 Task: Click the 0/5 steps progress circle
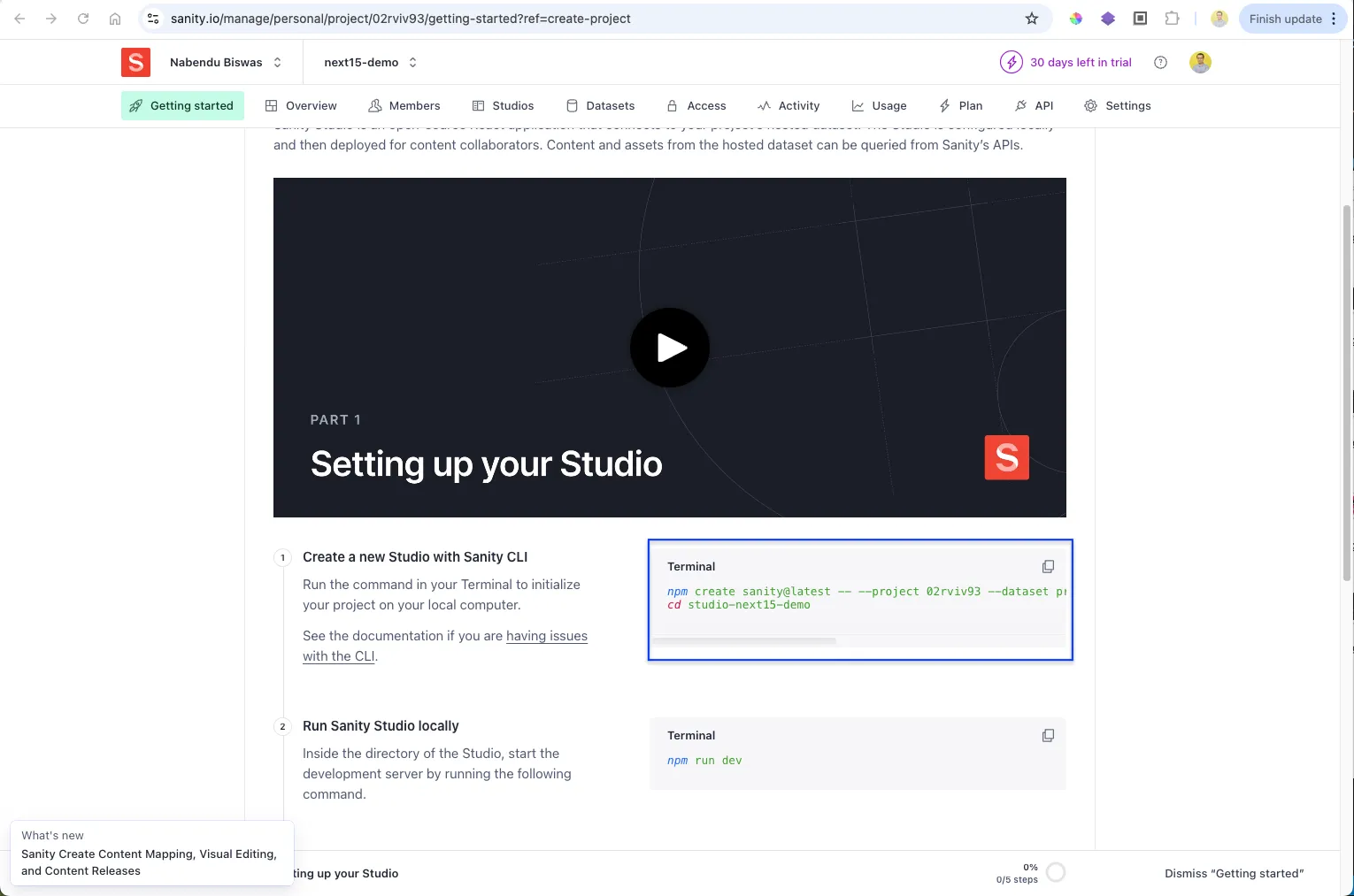(1056, 873)
